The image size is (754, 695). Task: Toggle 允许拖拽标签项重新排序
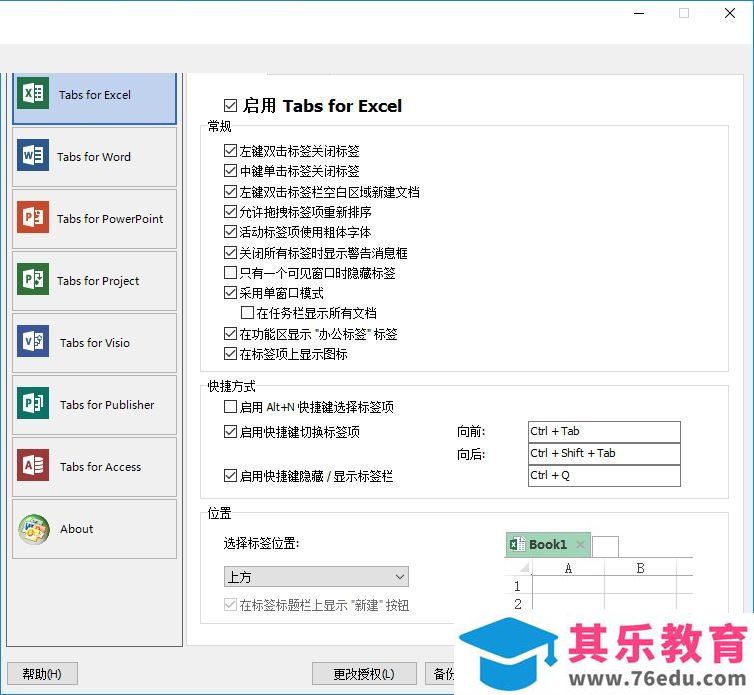point(230,212)
